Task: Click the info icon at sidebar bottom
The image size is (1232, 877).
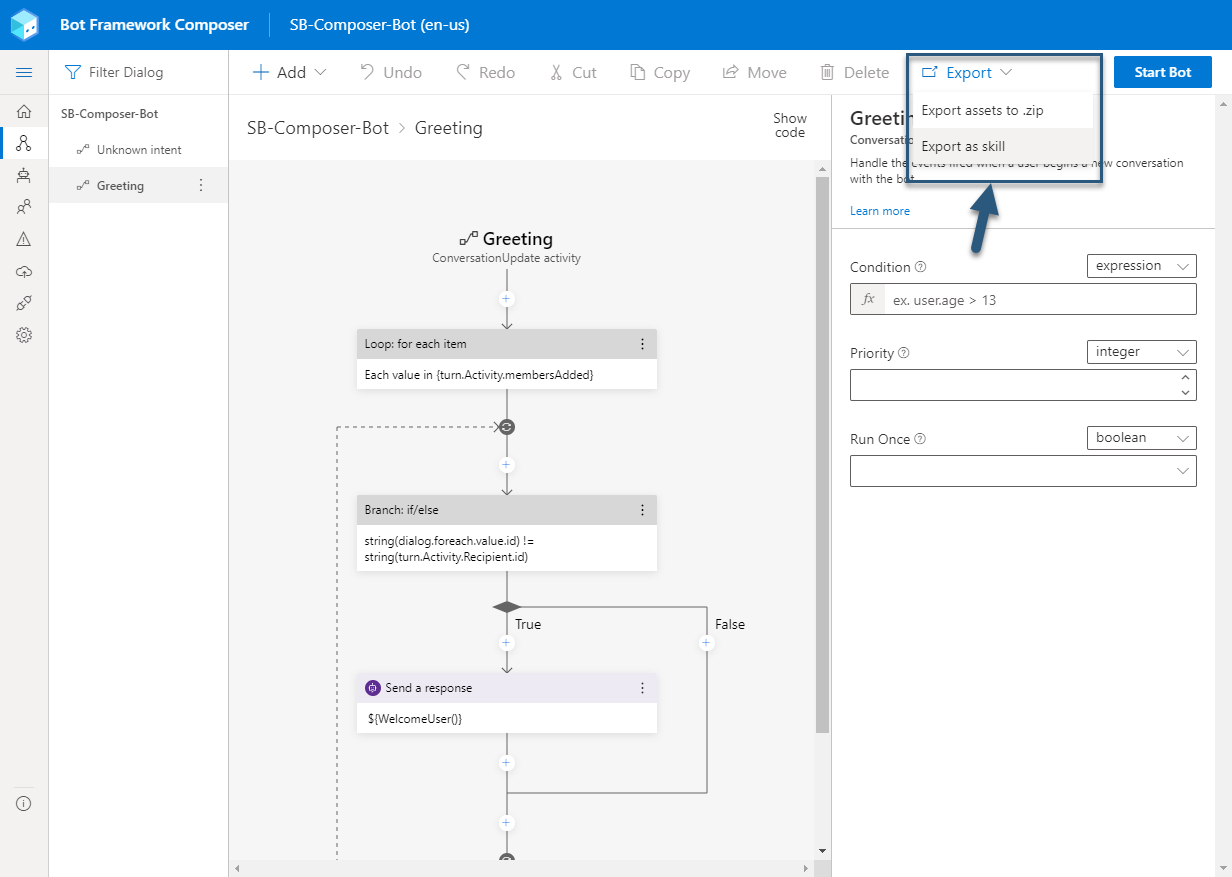Action: (x=24, y=803)
